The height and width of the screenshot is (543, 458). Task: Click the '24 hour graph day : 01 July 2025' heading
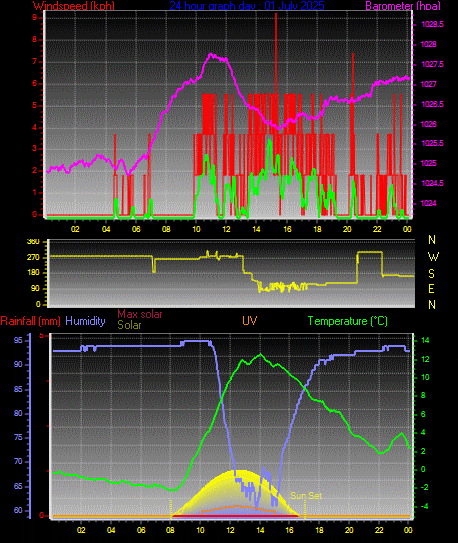(247, 6)
